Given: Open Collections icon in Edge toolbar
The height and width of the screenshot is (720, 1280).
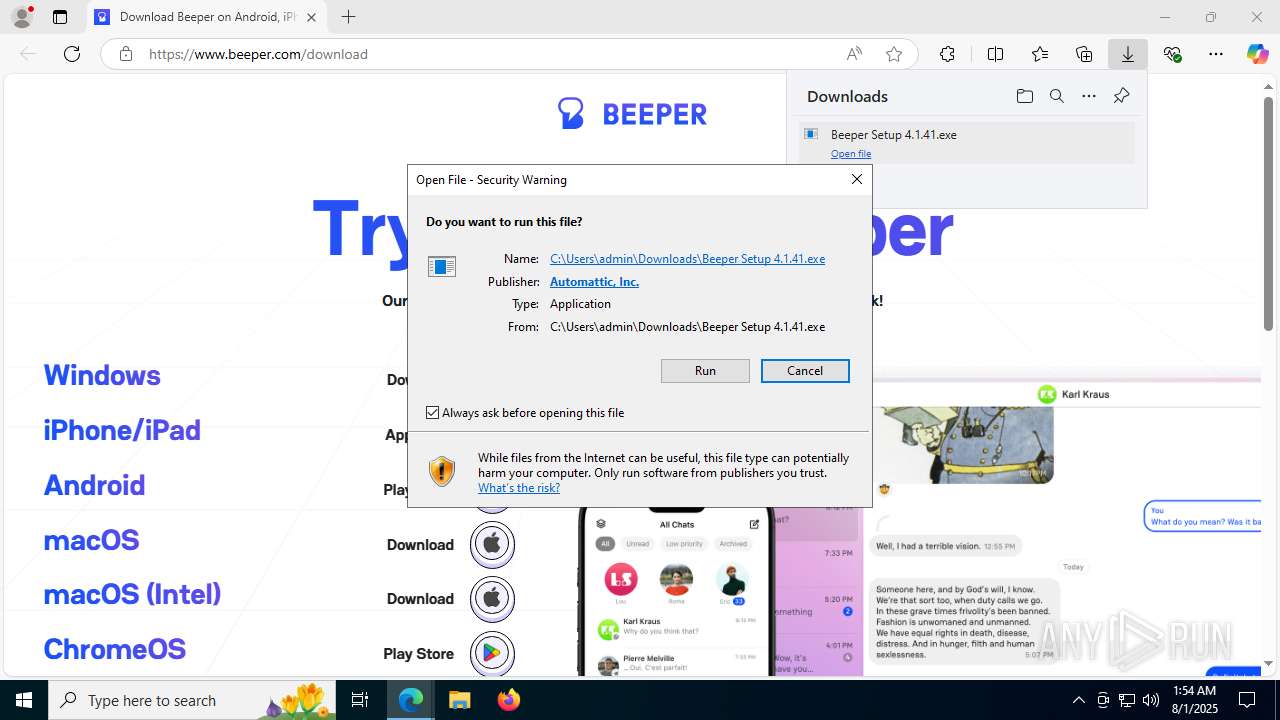Looking at the screenshot, I should click(1084, 54).
